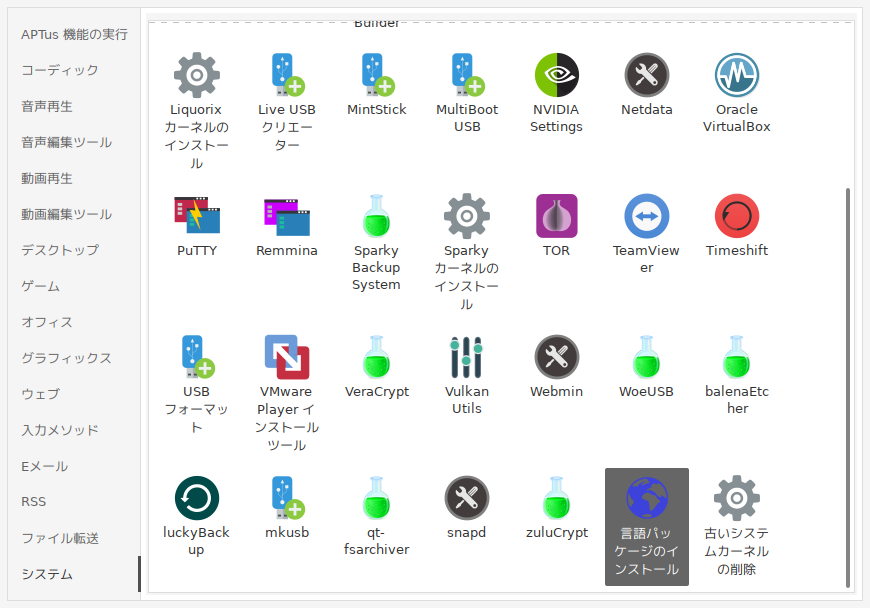Open the luckyBackup icon
This screenshot has height=608, width=870.
(196, 498)
